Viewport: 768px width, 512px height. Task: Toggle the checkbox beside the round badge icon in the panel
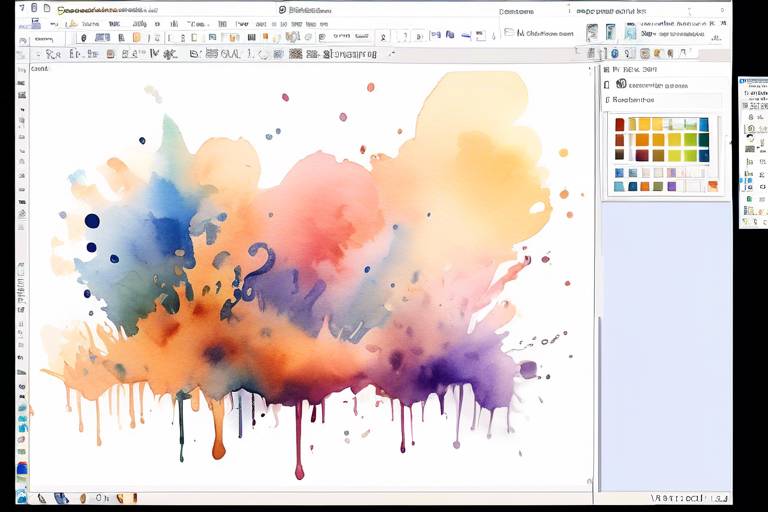point(607,85)
